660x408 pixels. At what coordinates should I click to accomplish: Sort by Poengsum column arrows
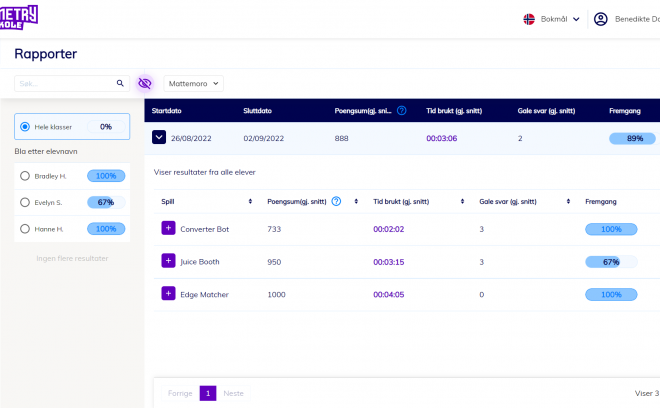pyautogui.click(x=356, y=201)
